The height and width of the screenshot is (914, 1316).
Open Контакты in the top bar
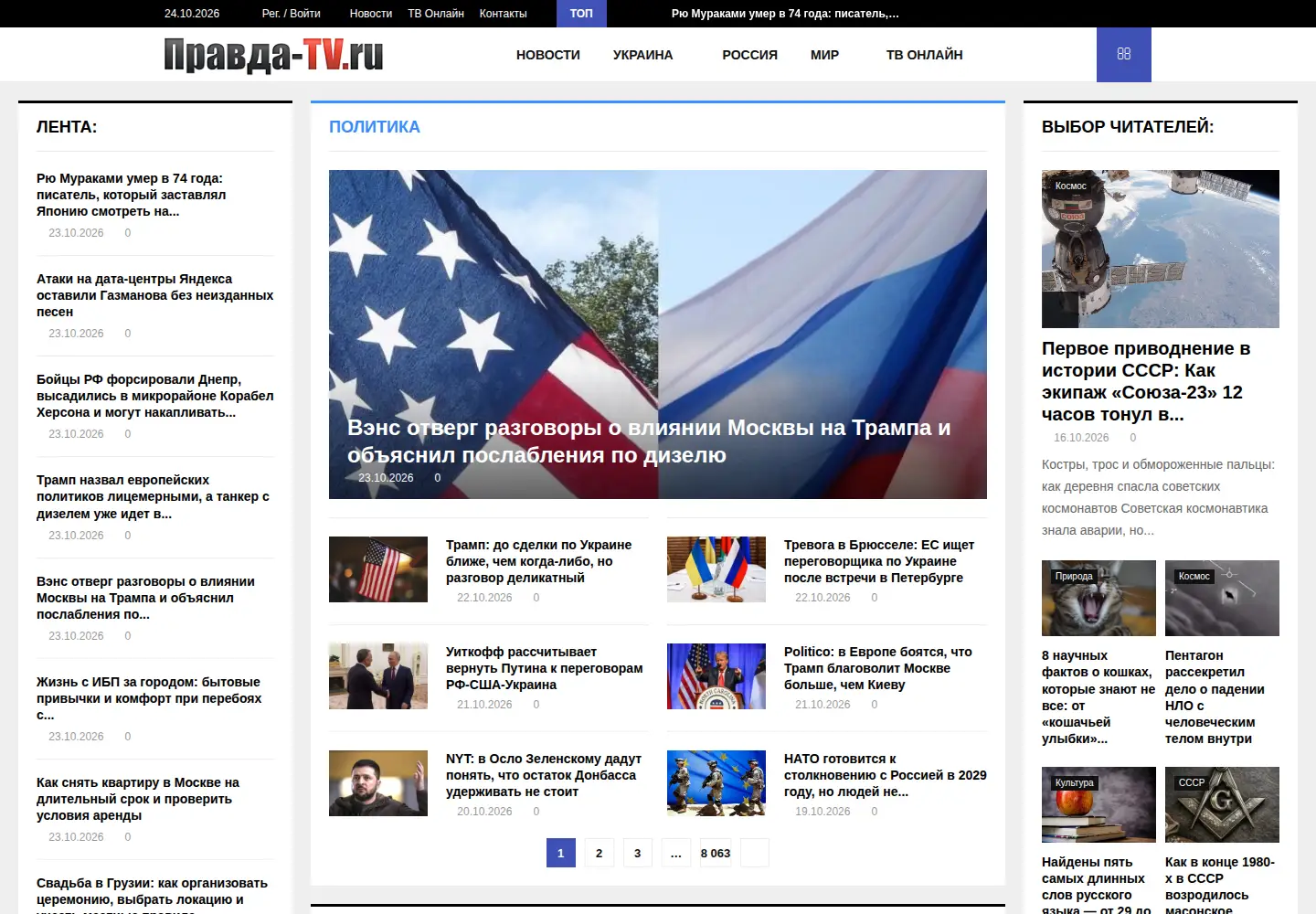(x=504, y=14)
